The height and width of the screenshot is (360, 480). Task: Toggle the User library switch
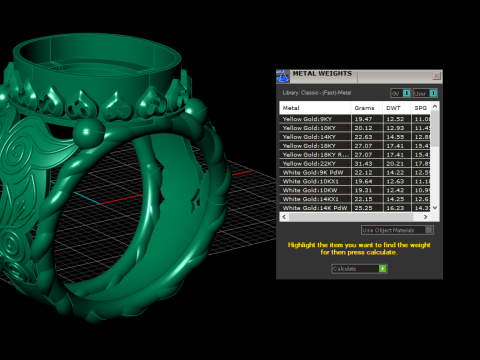point(425,93)
